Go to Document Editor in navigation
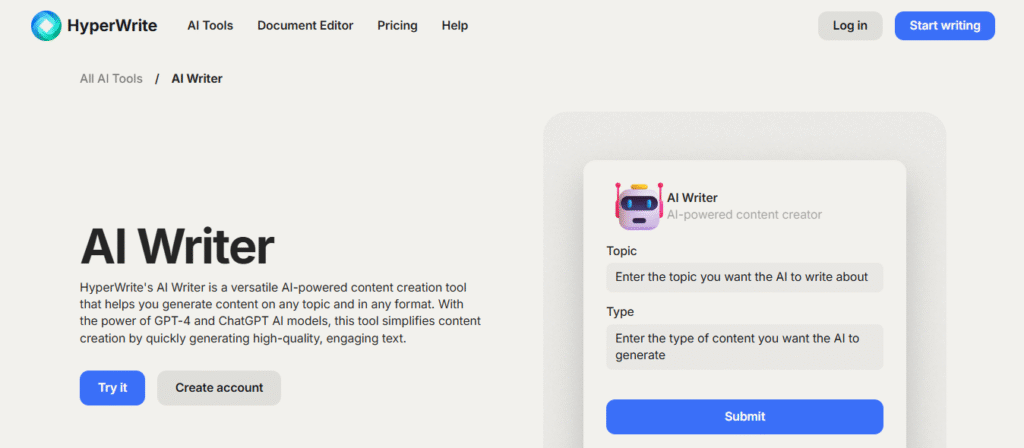The height and width of the screenshot is (448, 1024). click(x=305, y=26)
